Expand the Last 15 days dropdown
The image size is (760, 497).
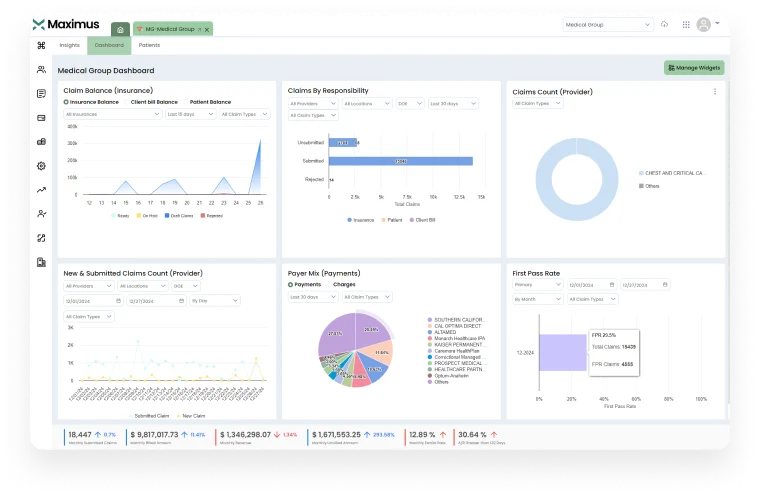pyautogui.click(x=190, y=114)
